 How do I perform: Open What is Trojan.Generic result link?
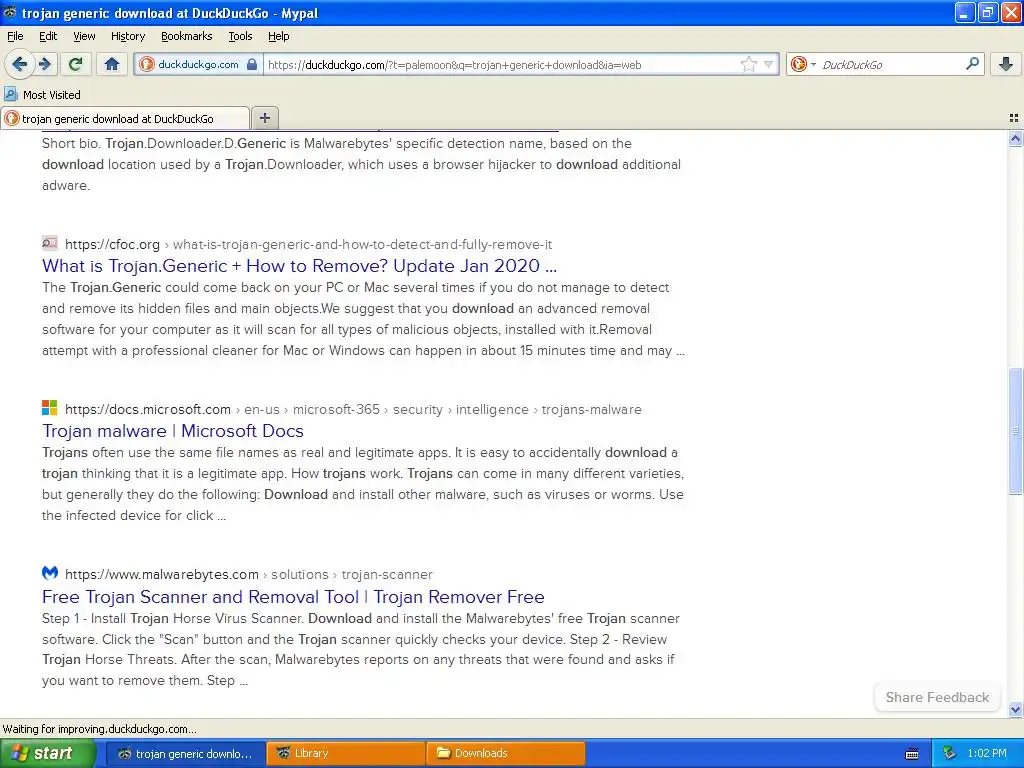299,266
